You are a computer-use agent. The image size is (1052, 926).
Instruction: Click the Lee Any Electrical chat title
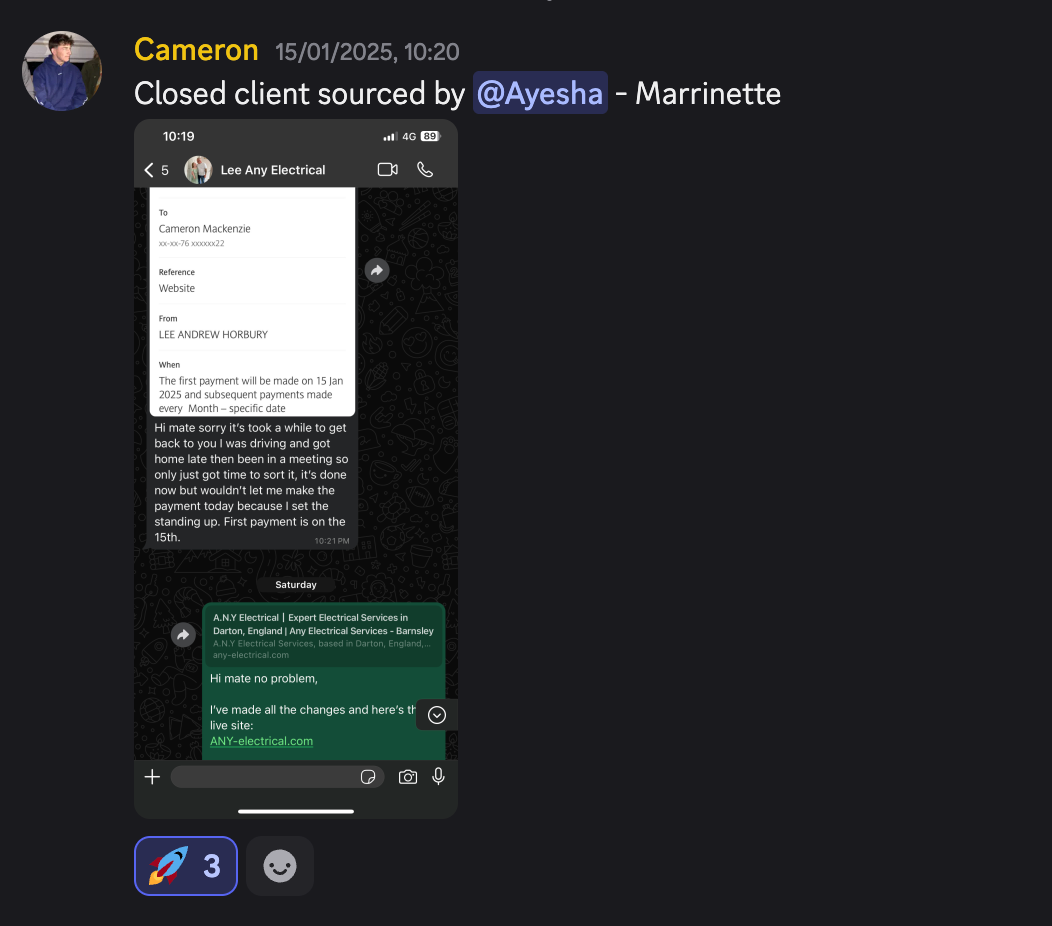[x=273, y=170]
